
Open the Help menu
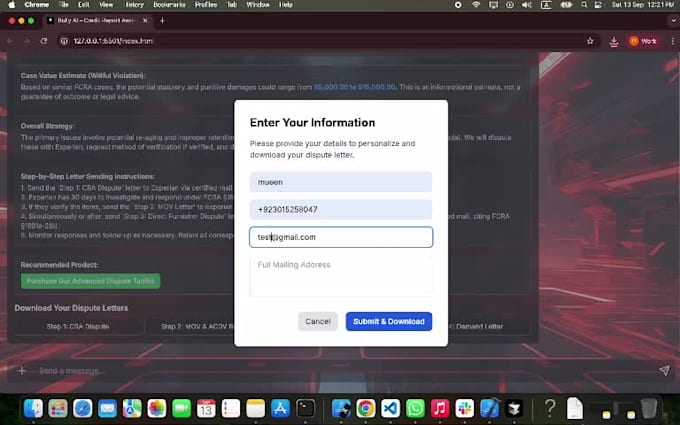pos(285,5)
